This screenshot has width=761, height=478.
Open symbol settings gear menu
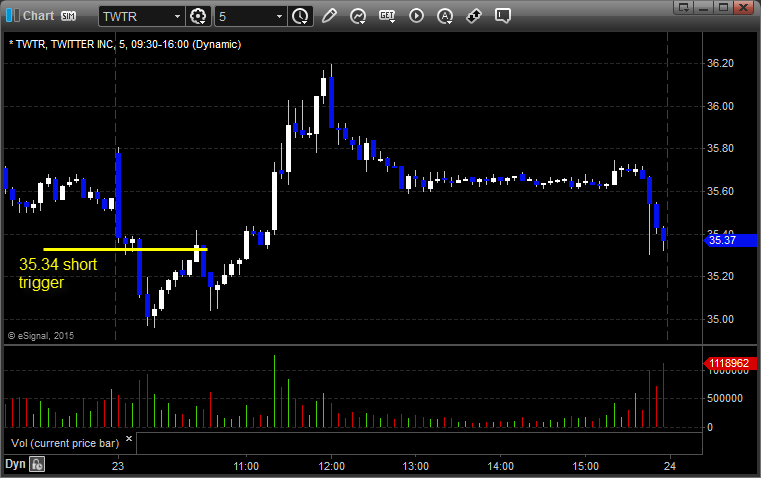tap(198, 16)
